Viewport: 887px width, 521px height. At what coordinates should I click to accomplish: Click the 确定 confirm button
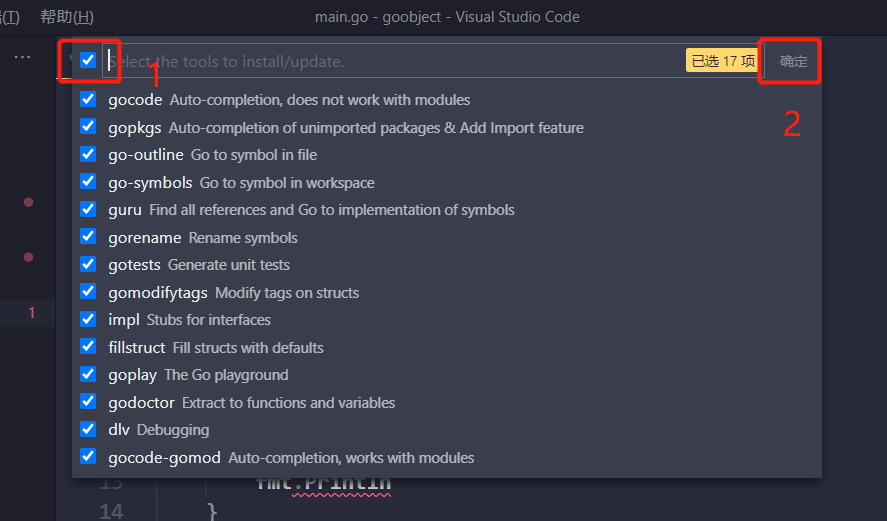tap(793, 61)
